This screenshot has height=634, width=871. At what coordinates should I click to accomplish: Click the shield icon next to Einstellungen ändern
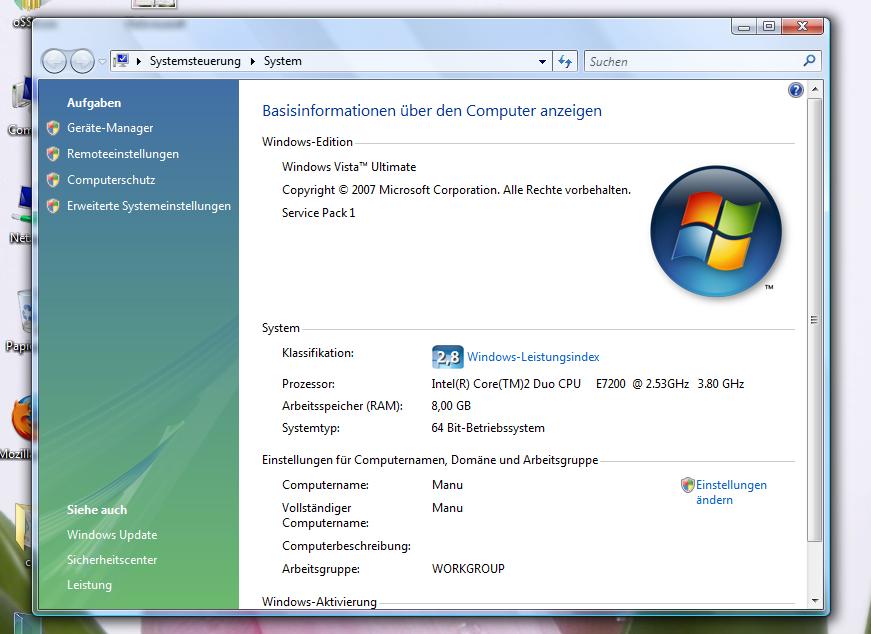coord(687,485)
